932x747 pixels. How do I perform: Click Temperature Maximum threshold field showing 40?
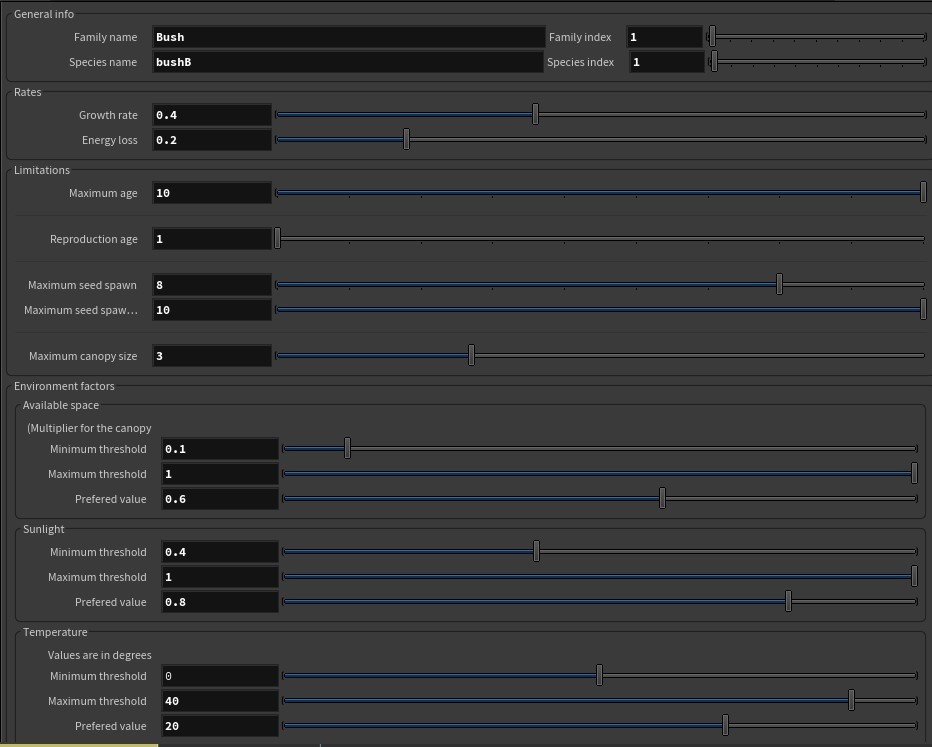(220, 701)
